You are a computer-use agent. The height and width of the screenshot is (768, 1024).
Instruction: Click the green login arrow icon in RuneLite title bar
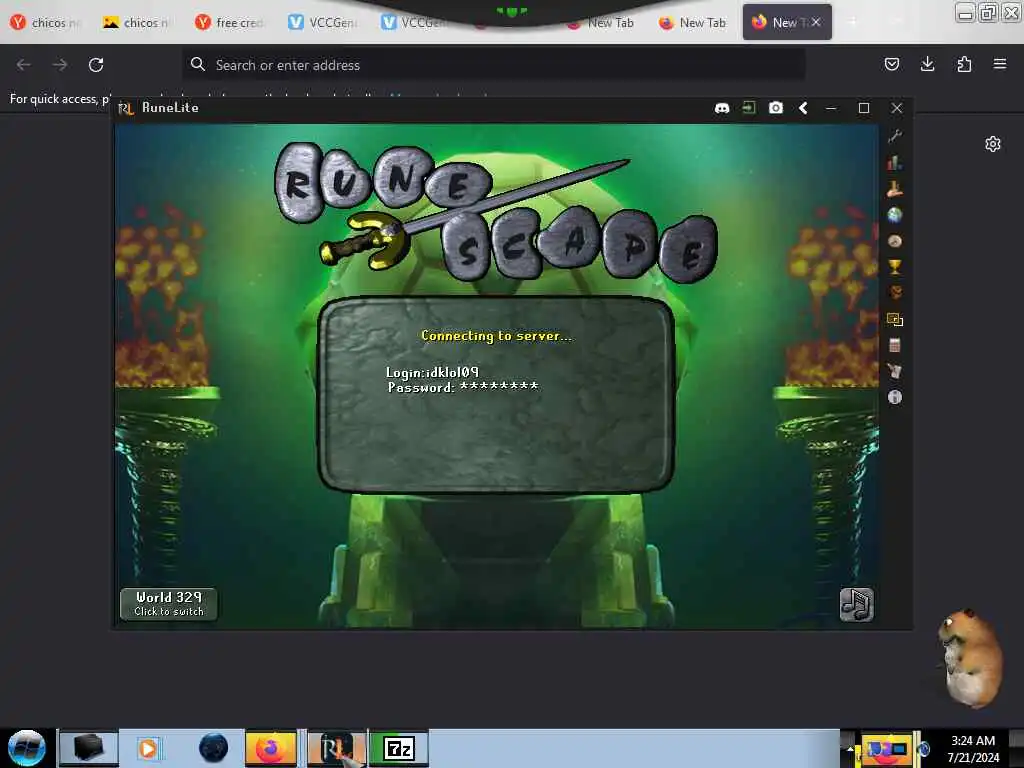(749, 108)
